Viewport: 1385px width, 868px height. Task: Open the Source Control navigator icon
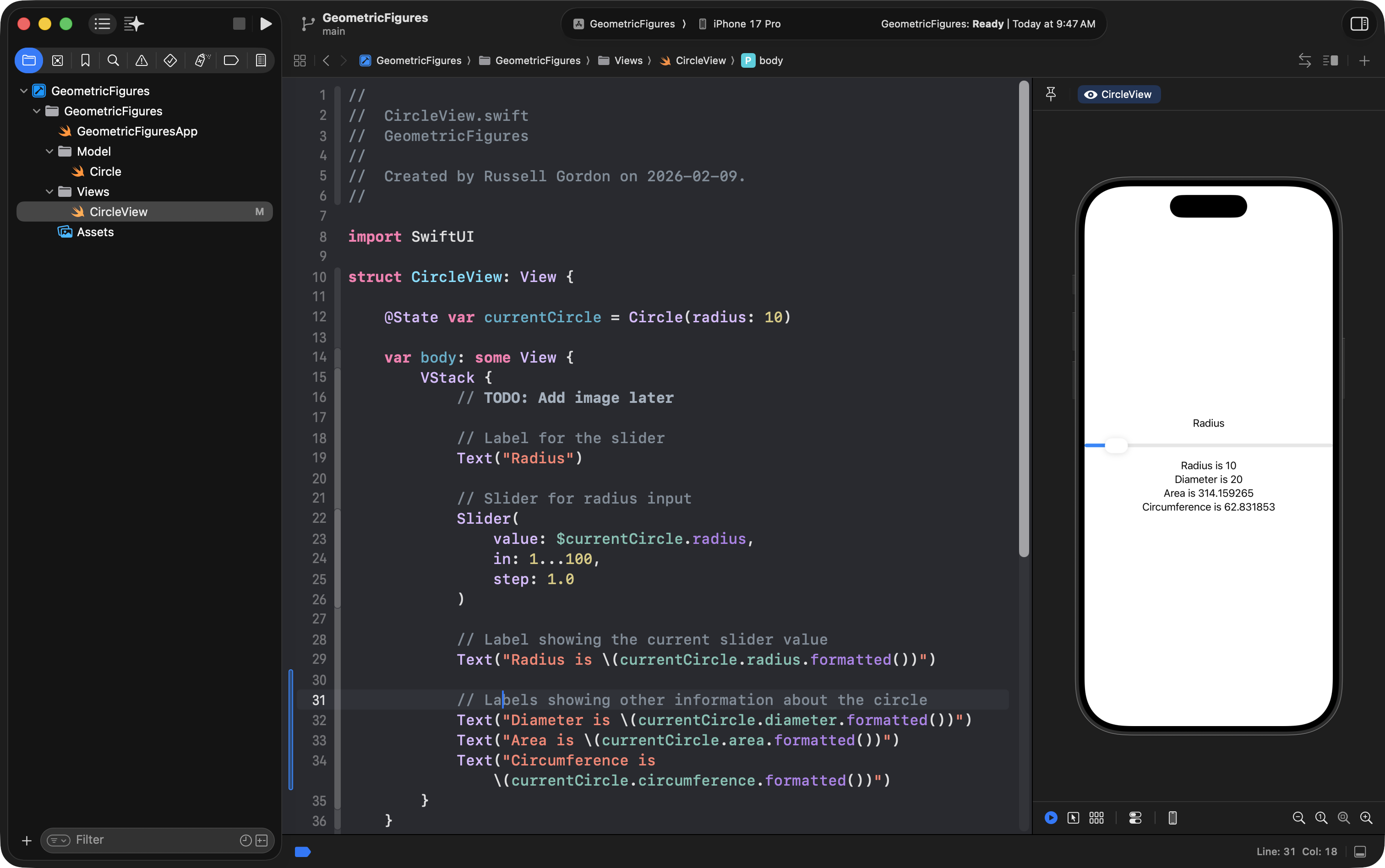coord(57,60)
